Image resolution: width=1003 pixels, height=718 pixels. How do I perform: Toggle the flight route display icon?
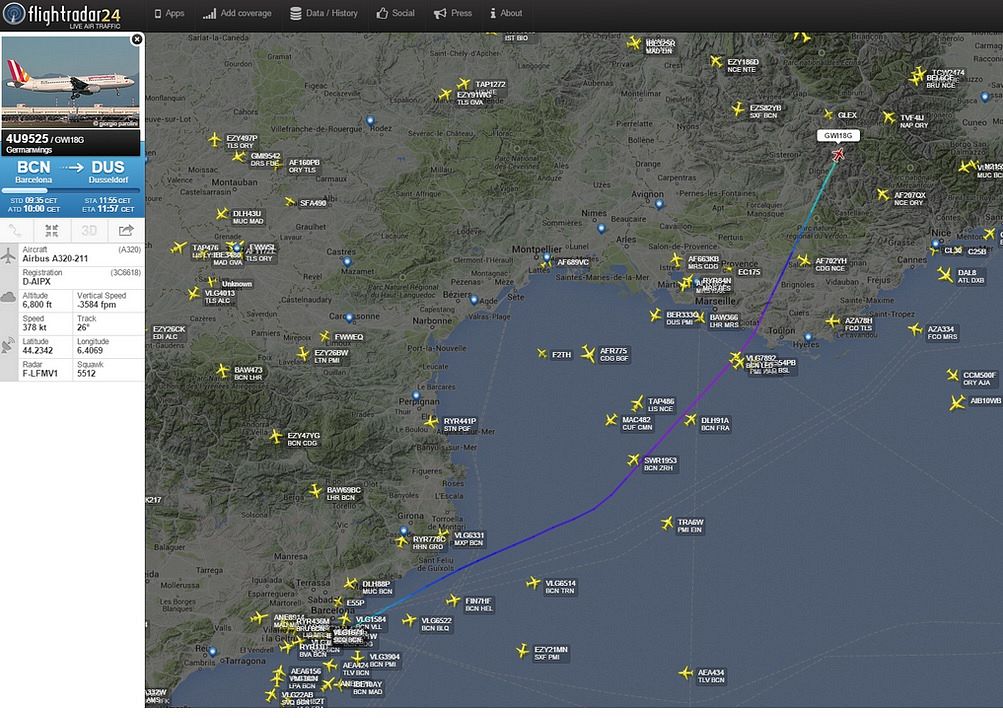(x=15, y=230)
